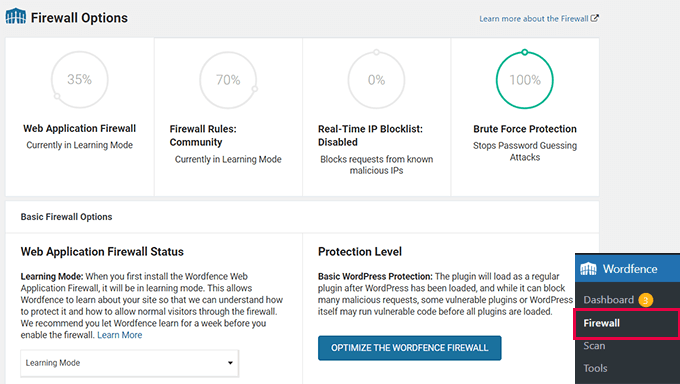
Task: Click the Learning Mode dropdown arrow
Action: [x=230, y=363]
